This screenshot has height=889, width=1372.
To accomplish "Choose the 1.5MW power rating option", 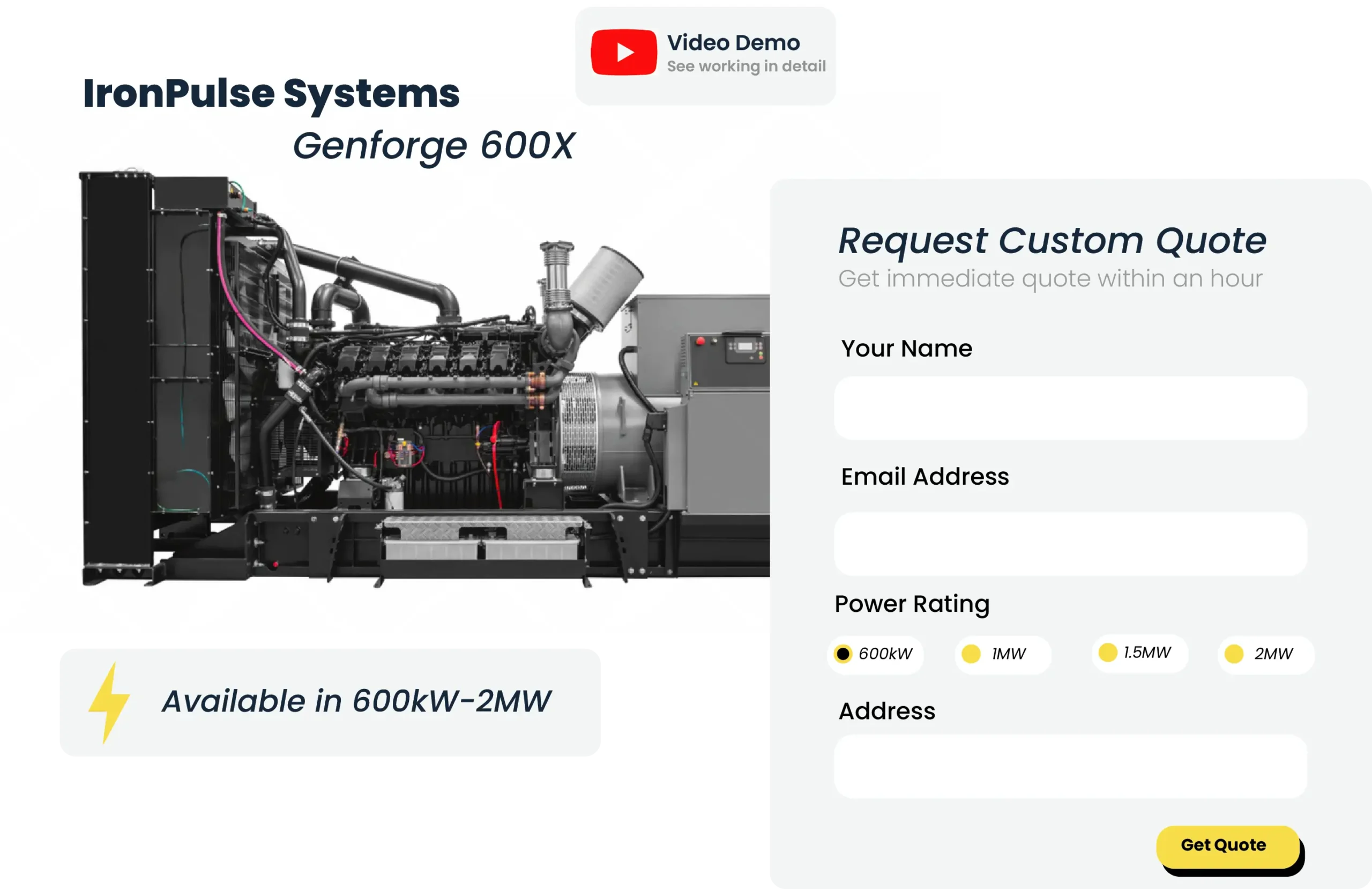I will (x=1140, y=653).
